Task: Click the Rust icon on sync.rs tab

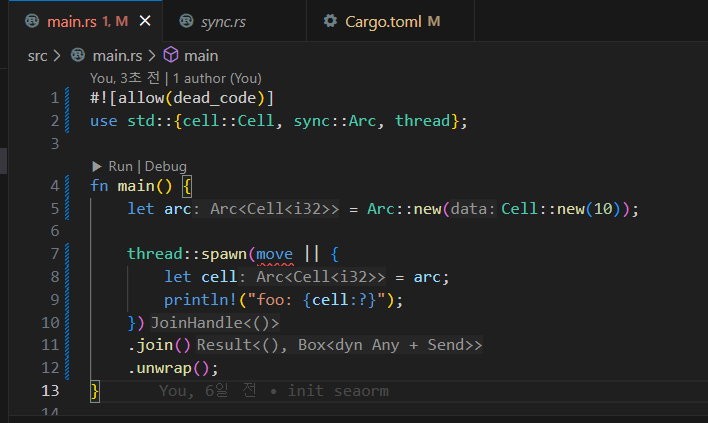Action: 186,21
